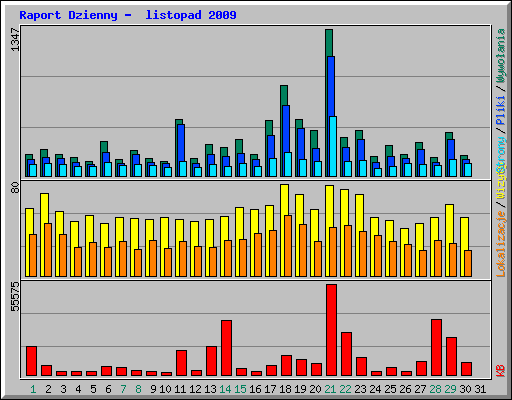Click day label 24 on the x-axis
Image resolution: width=512 pixels, height=400 pixels.
click(x=375, y=389)
